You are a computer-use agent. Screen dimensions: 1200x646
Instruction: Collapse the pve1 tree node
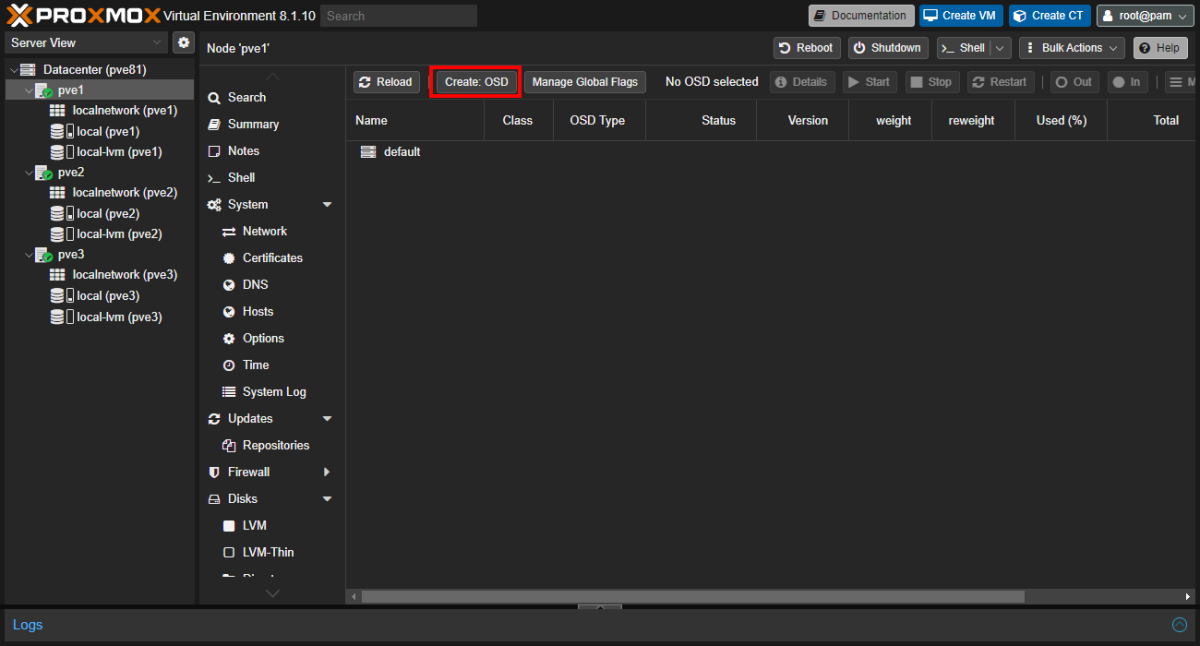pyautogui.click(x=29, y=90)
